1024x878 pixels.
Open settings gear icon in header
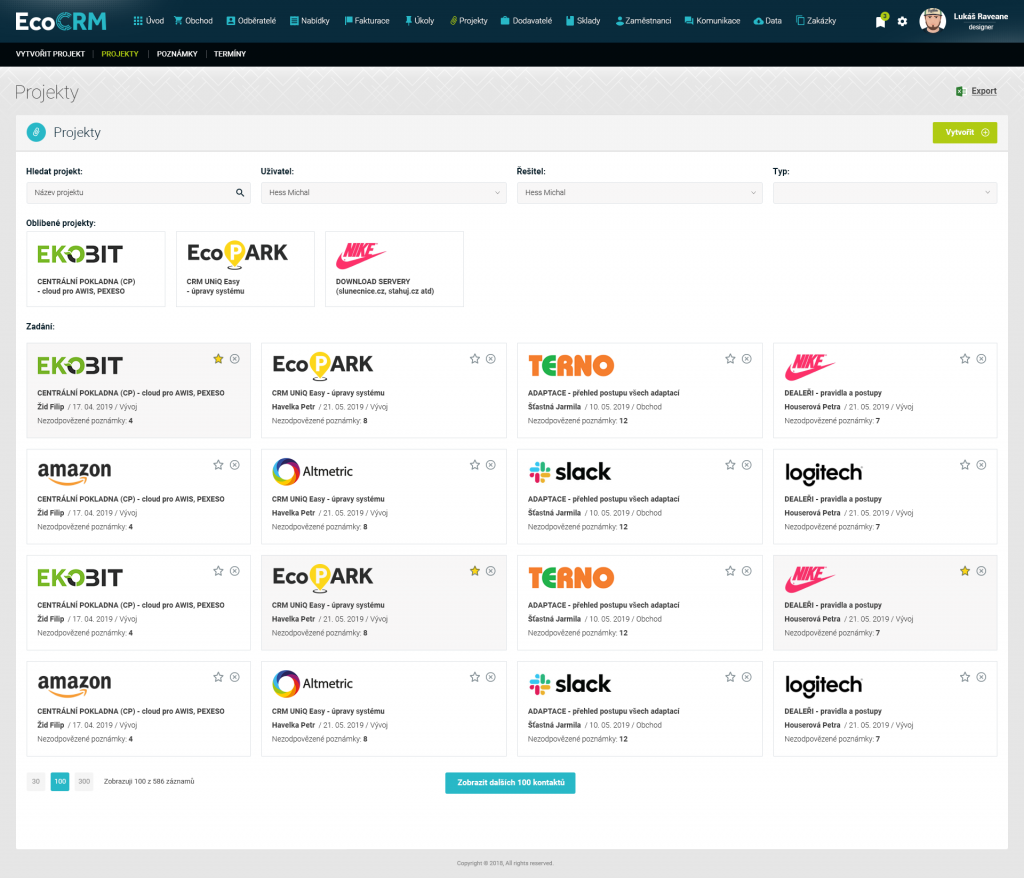pos(902,21)
